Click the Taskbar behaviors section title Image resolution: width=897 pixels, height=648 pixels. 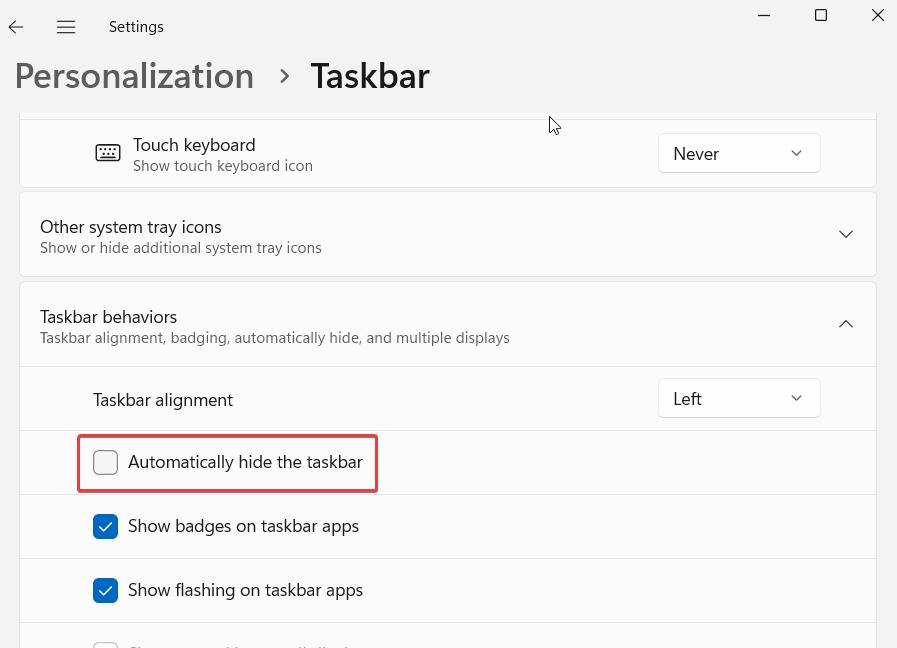pyautogui.click(x=108, y=317)
